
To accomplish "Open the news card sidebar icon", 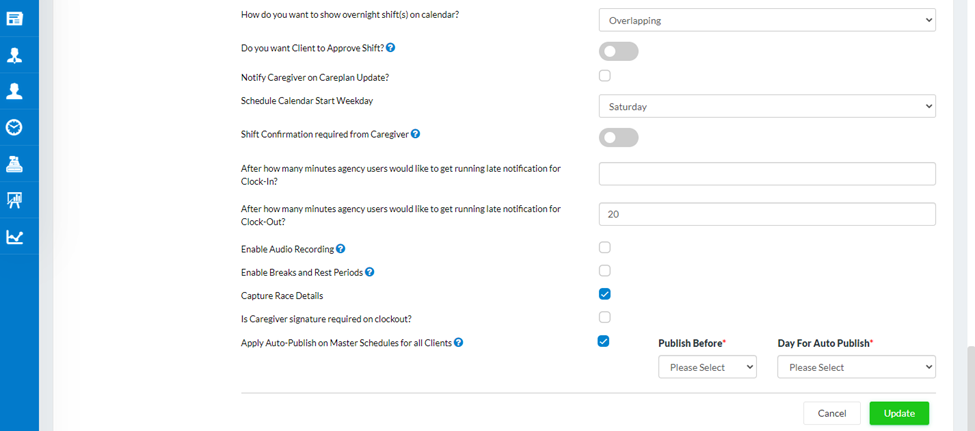I will click(x=15, y=18).
